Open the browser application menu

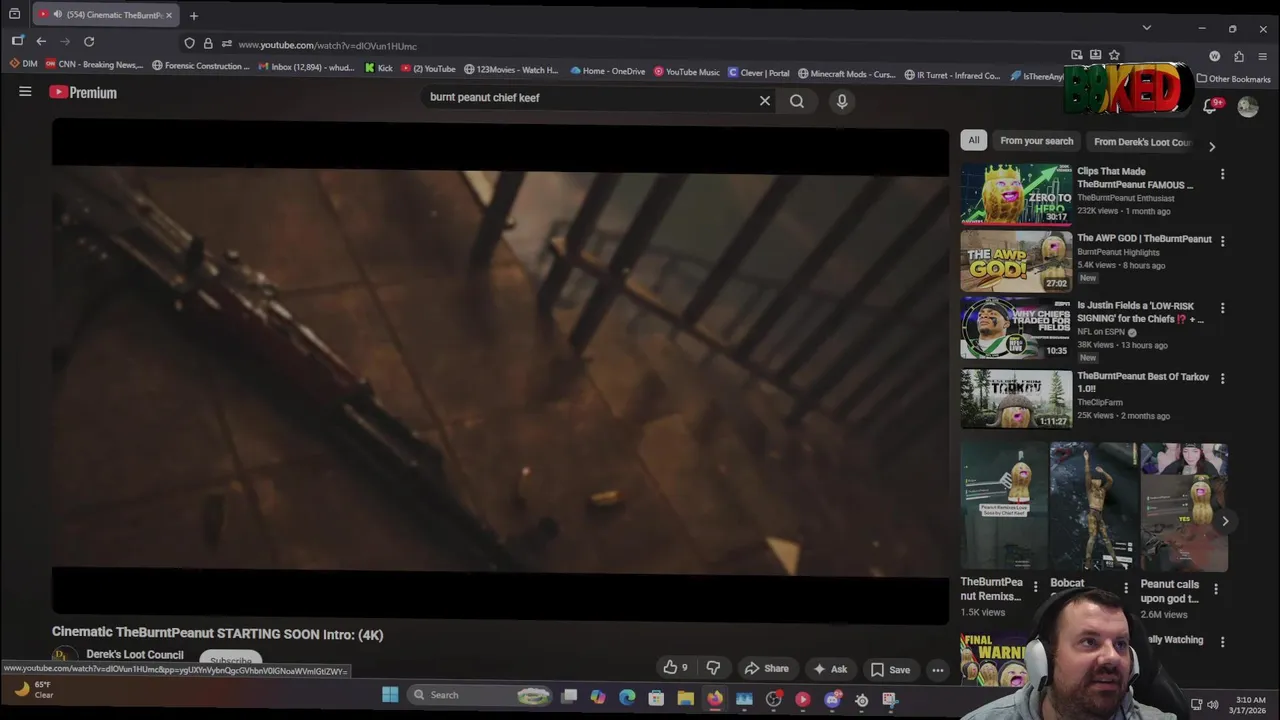coord(1263,57)
